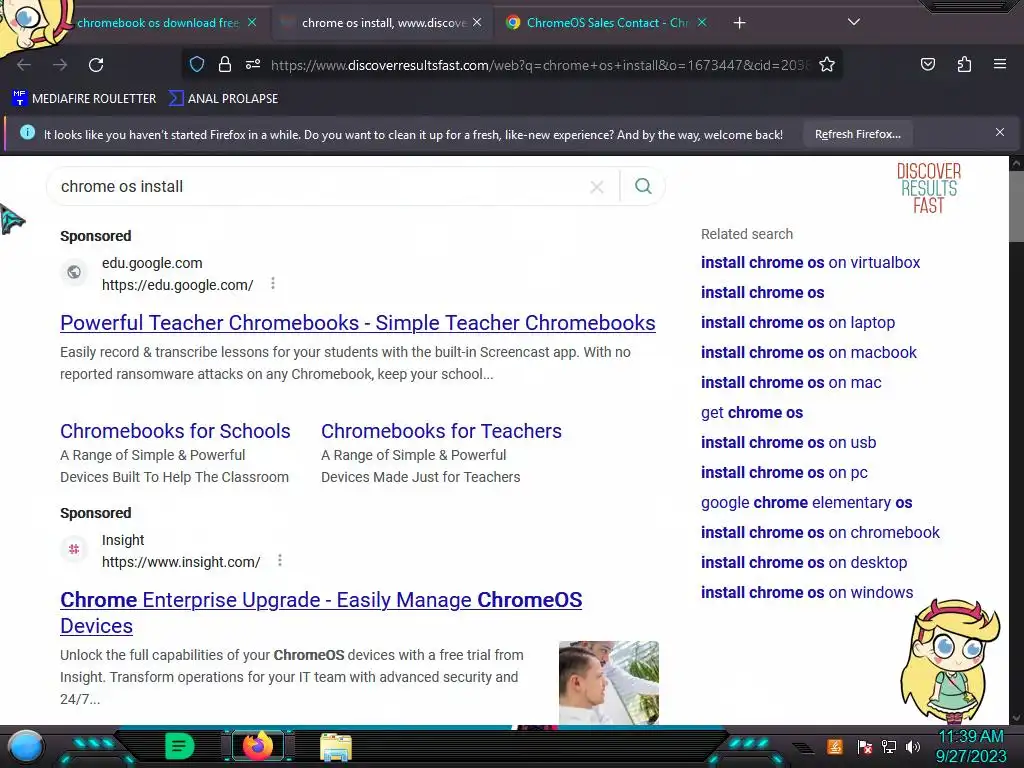
Task: Go back to previous page
Action: [24, 65]
